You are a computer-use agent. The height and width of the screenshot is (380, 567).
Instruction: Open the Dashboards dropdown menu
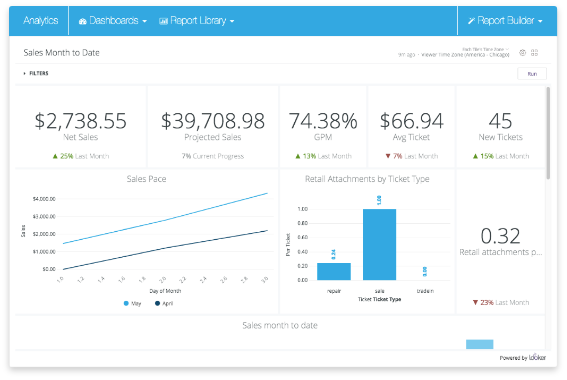click(x=113, y=21)
